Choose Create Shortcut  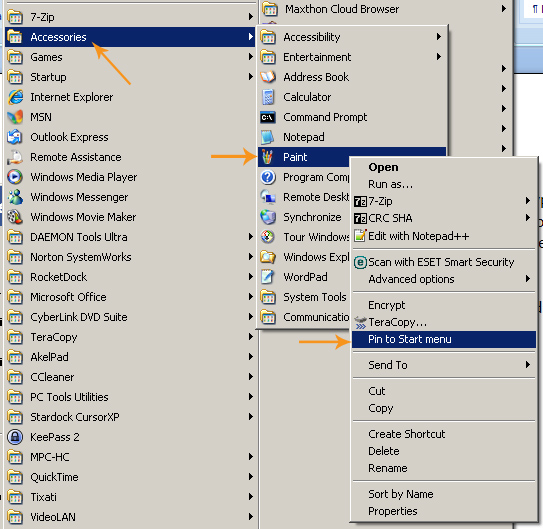444,434
